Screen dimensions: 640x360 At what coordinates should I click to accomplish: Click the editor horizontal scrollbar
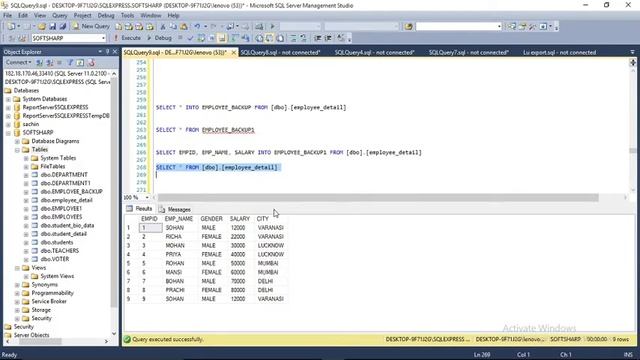378,198
